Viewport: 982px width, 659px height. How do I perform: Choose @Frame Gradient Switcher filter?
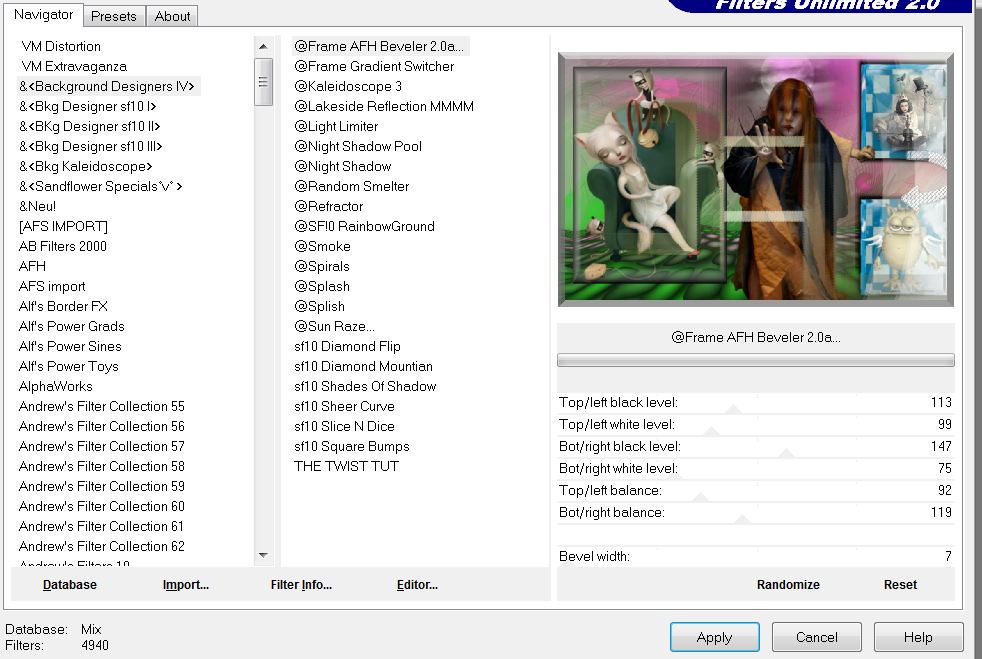coord(374,66)
